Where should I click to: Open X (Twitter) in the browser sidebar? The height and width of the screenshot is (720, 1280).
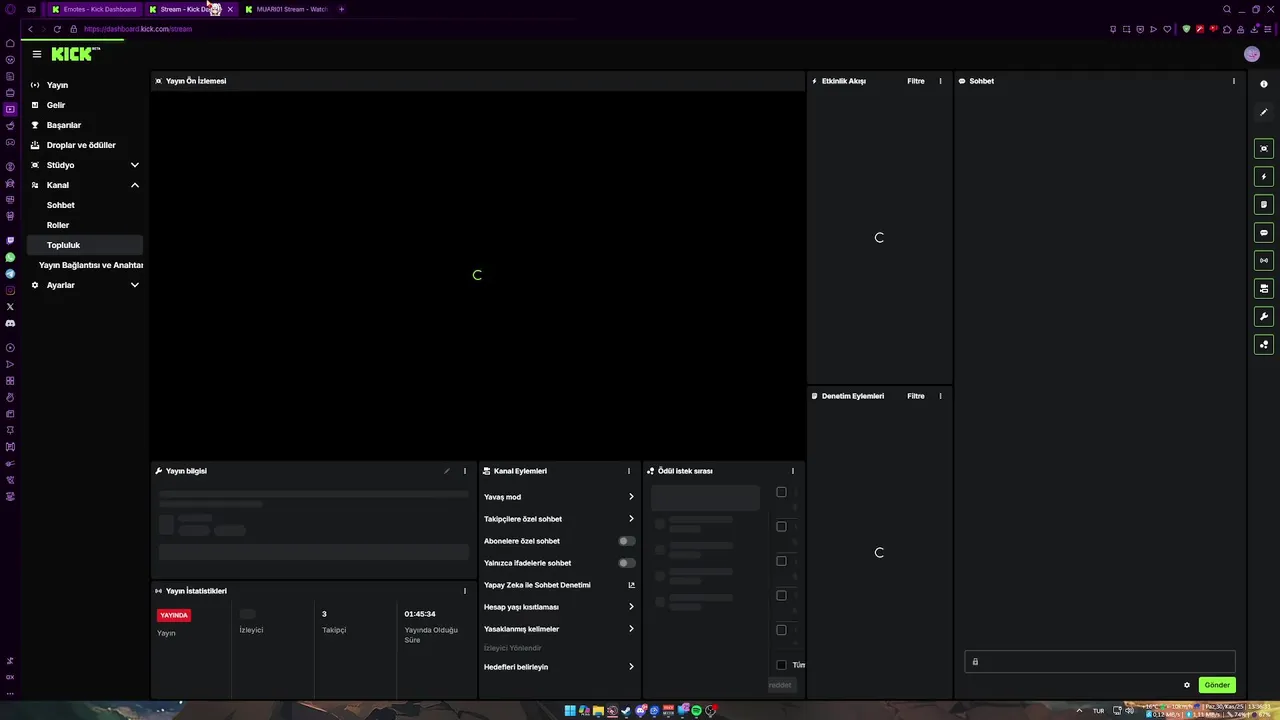tap(10, 307)
